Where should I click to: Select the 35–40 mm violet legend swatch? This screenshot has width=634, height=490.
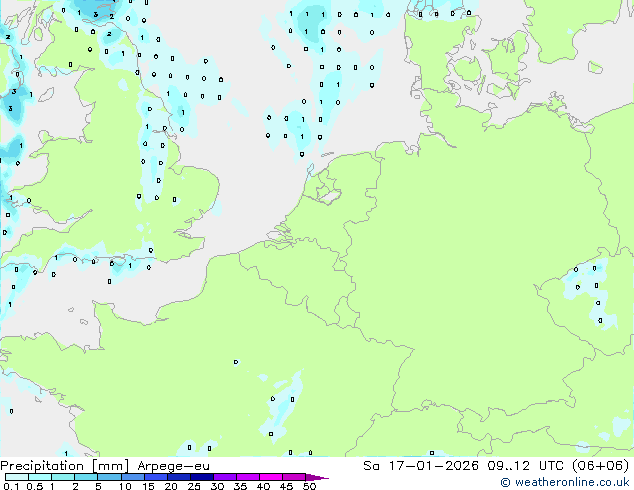coord(248,477)
